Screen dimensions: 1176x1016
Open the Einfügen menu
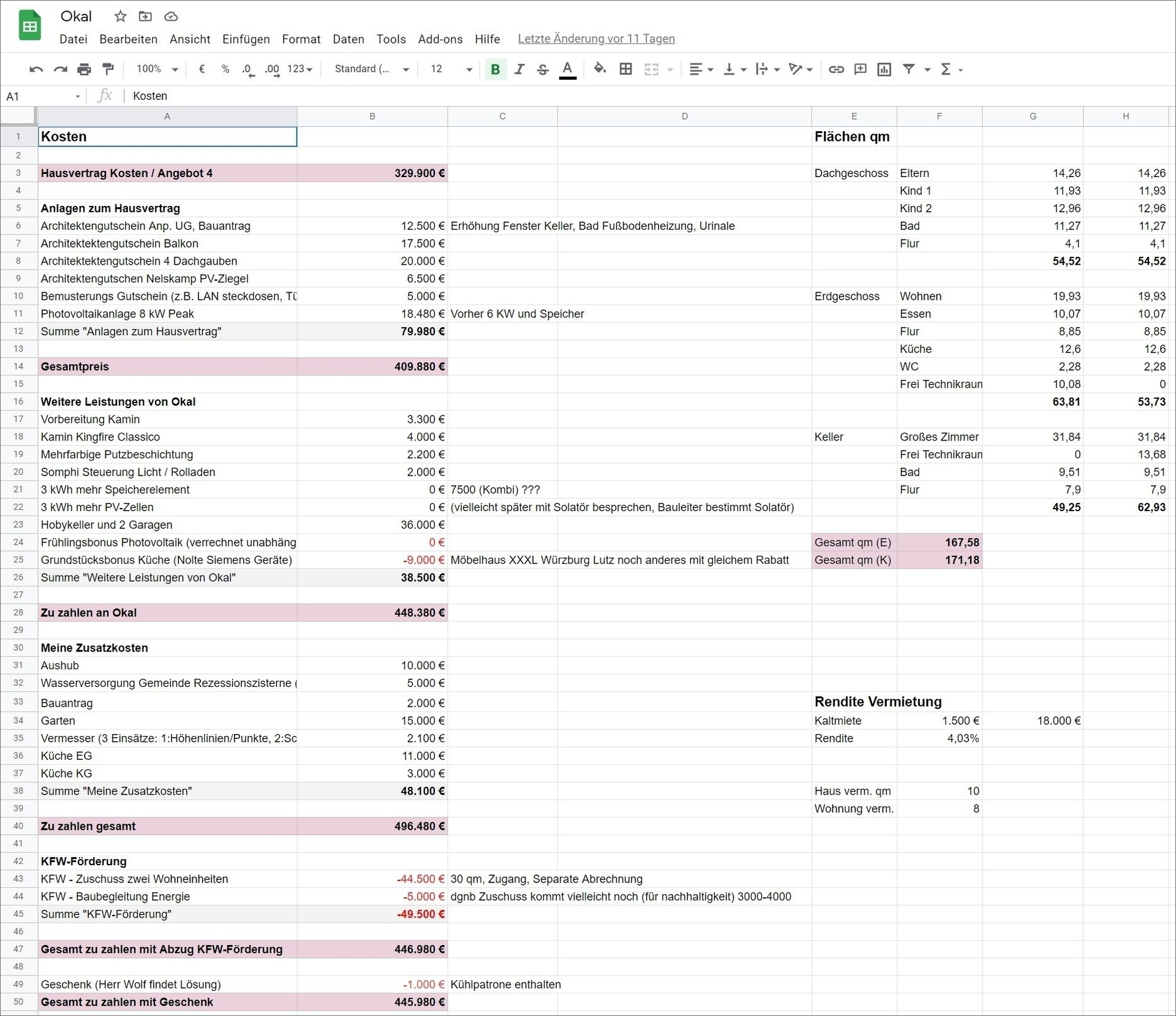(x=246, y=39)
